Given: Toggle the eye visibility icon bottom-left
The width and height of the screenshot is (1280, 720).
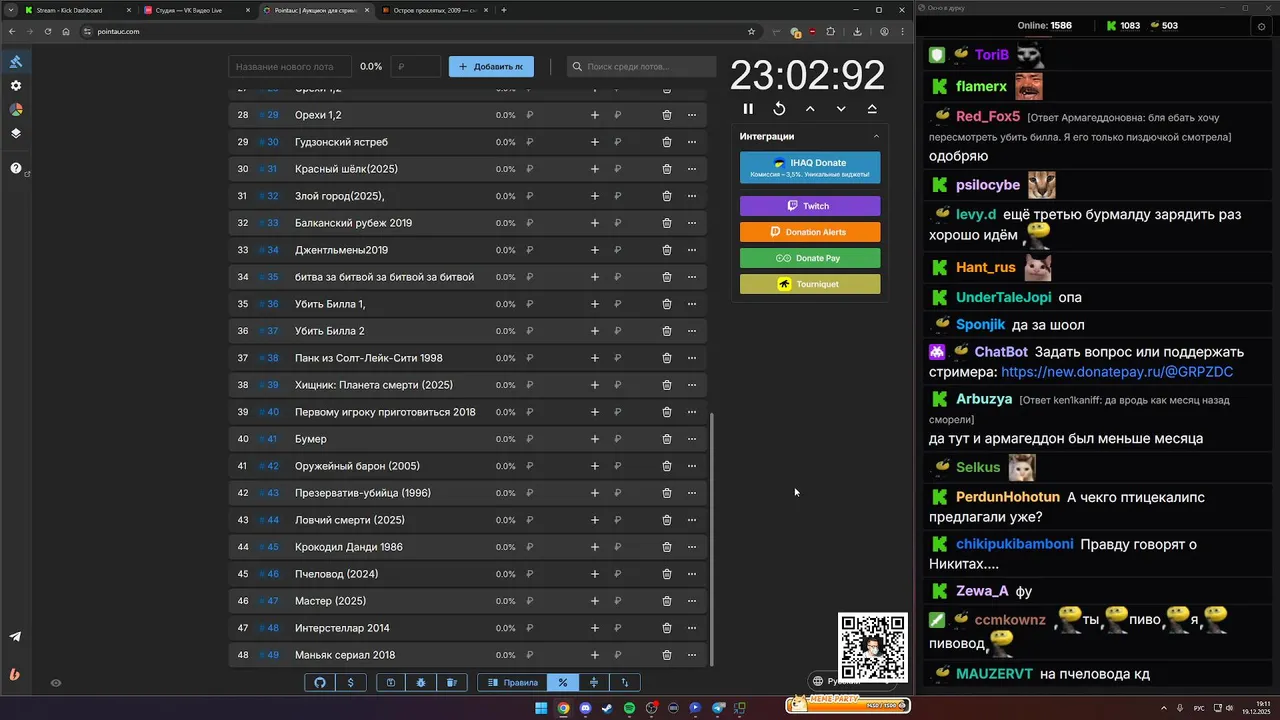Looking at the screenshot, I should 56,683.
